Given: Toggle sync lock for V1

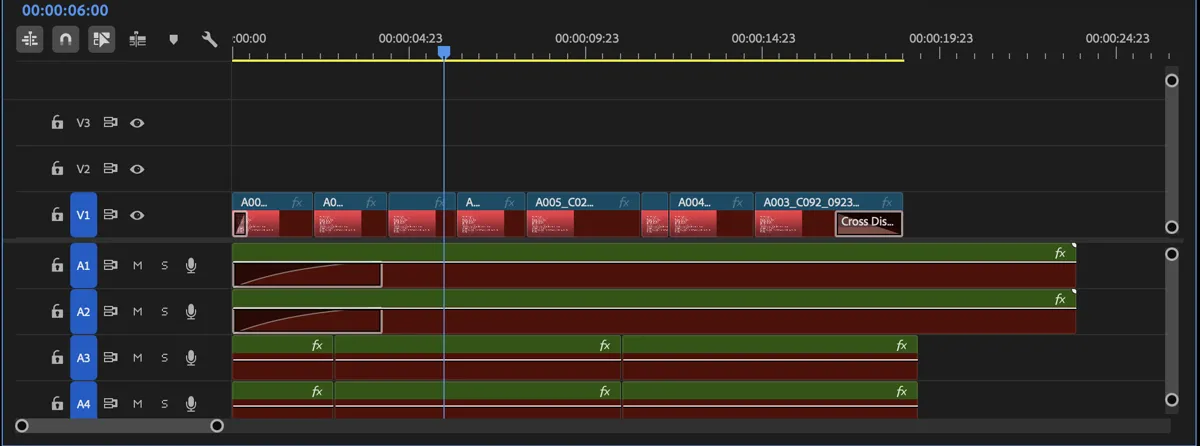Looking at the screenshot, I should tap(111, 215).
